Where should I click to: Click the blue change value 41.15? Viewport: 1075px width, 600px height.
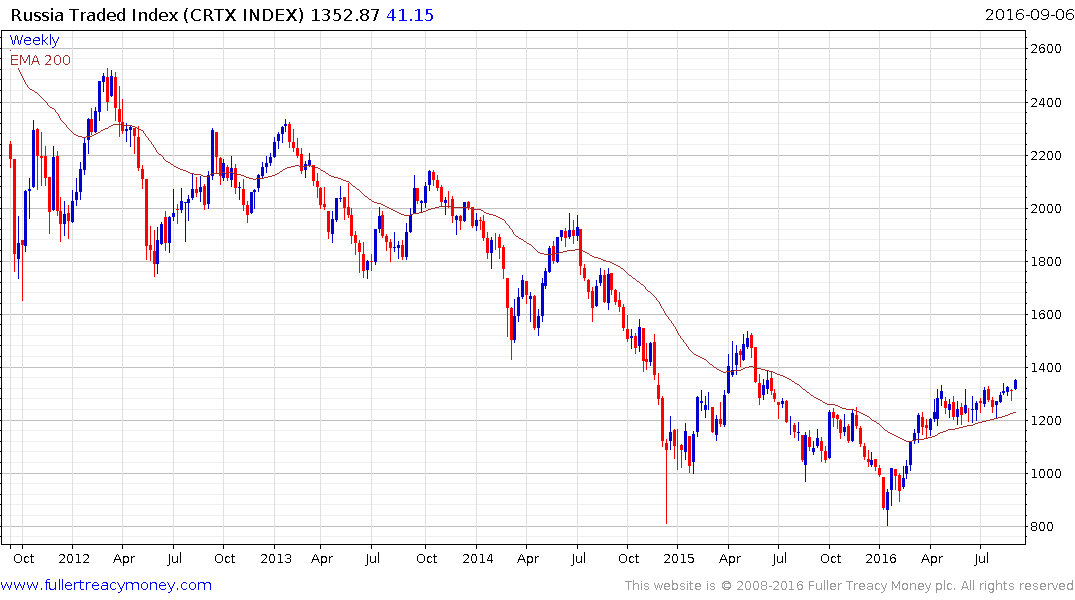410,14
